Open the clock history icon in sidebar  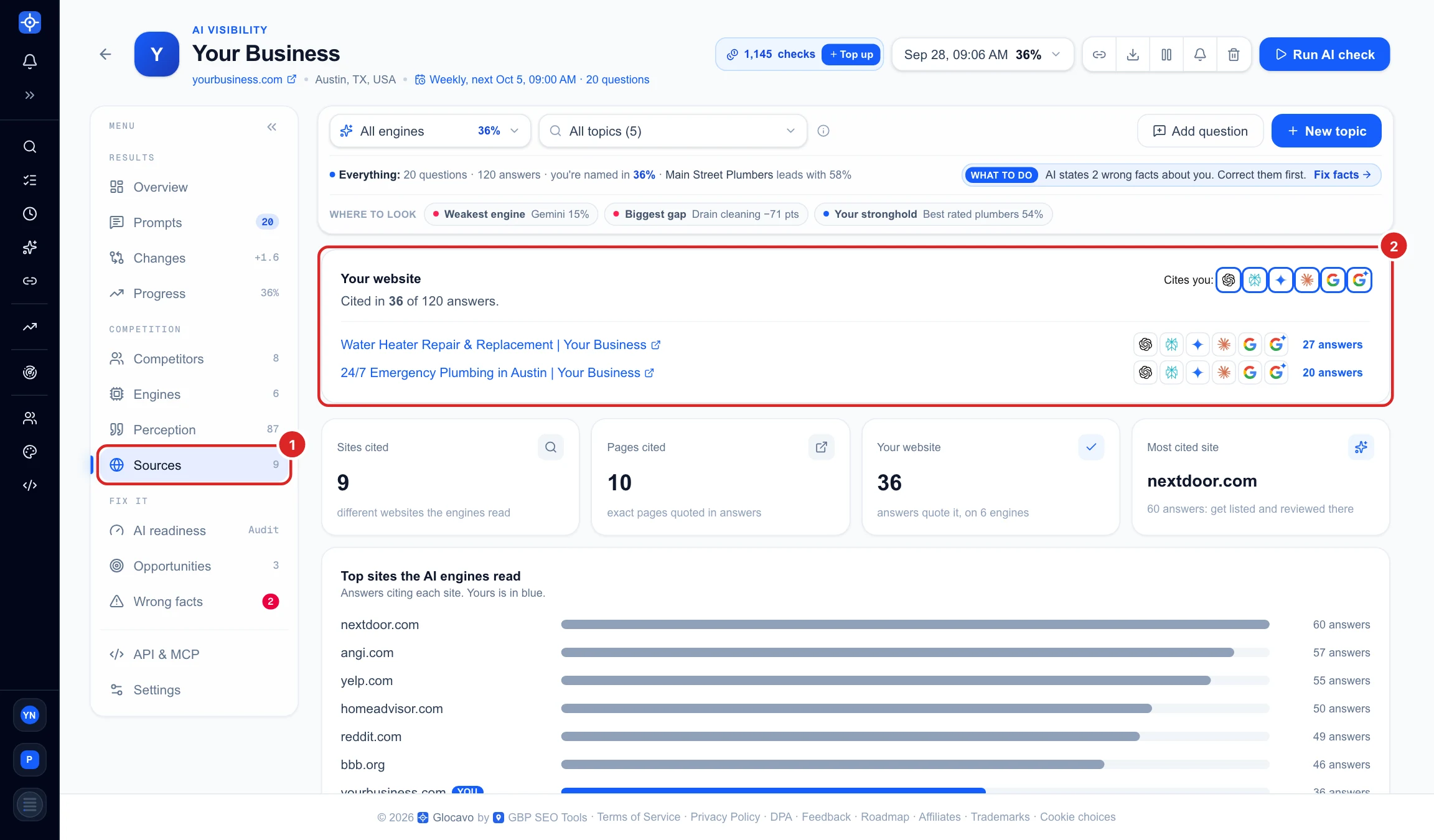[29, 214]
